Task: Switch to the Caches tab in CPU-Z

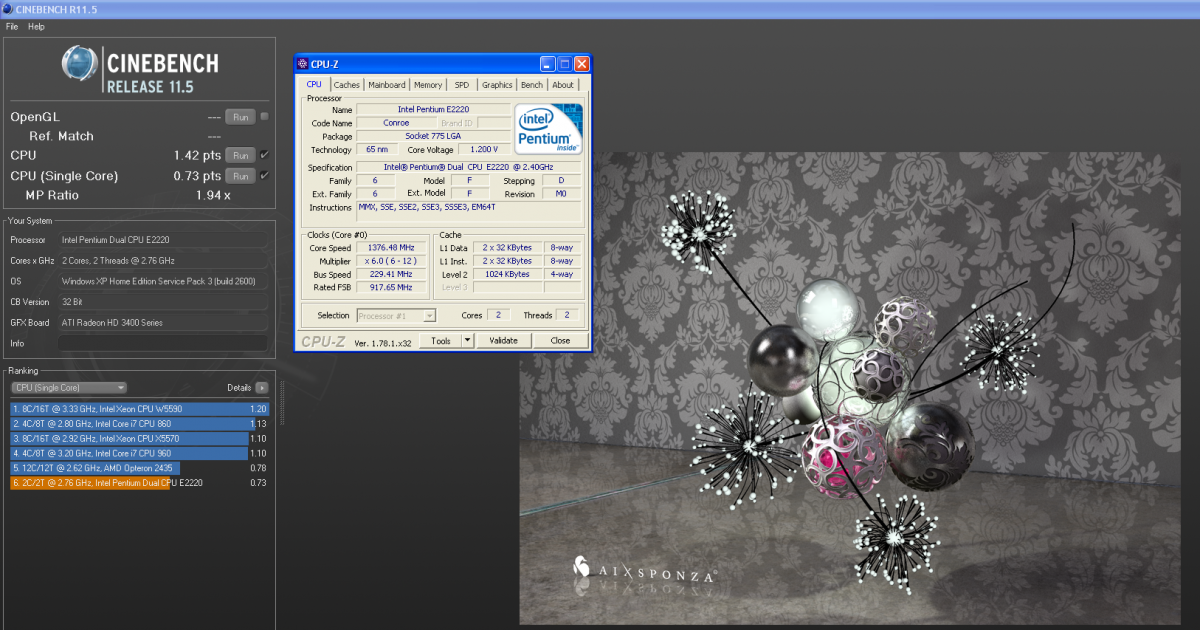Action: click(347, 85)
